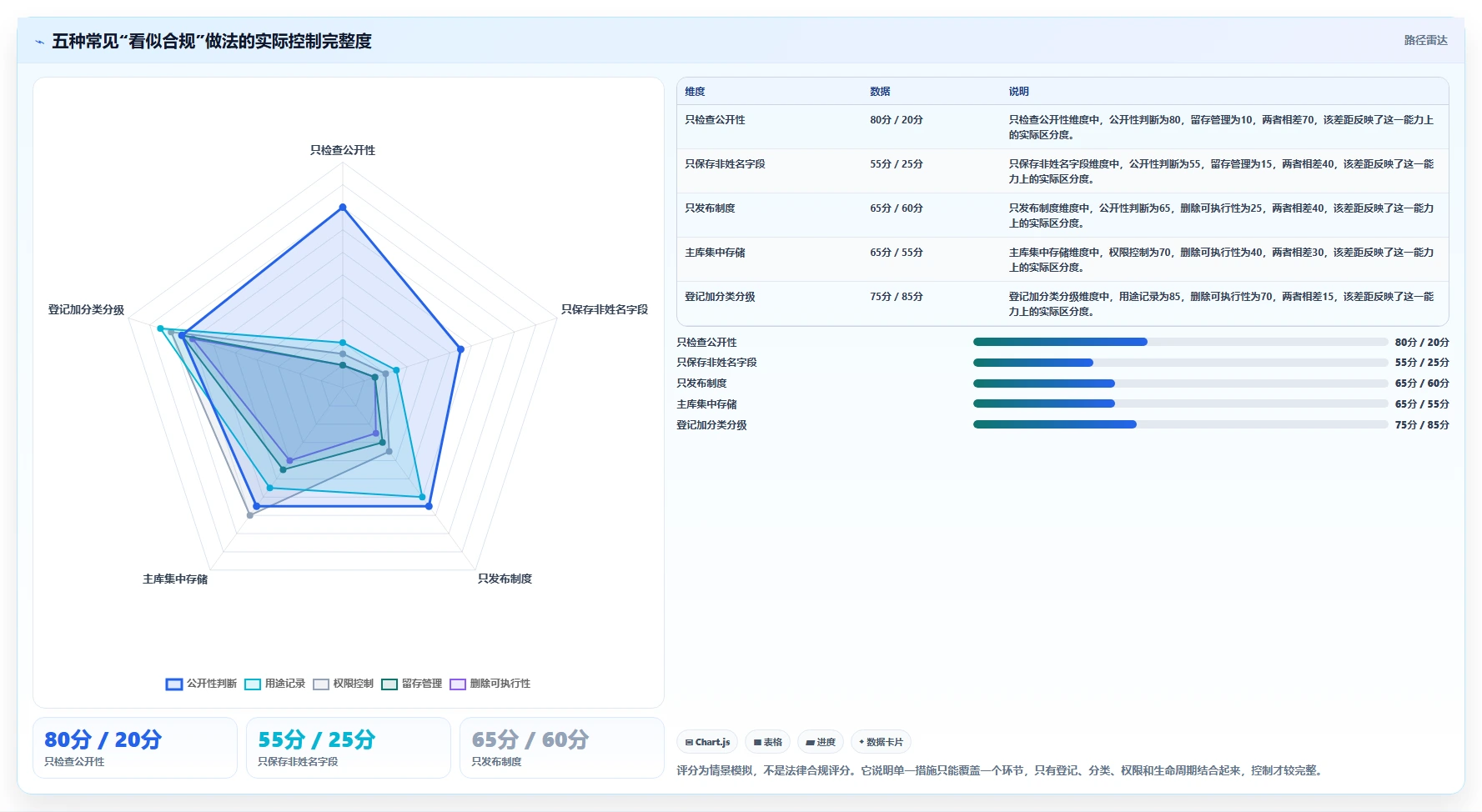Click the cyan data point on 登记加分类分级 axis
This screenshot has width=1482, height=812.
tap(161, 328)
